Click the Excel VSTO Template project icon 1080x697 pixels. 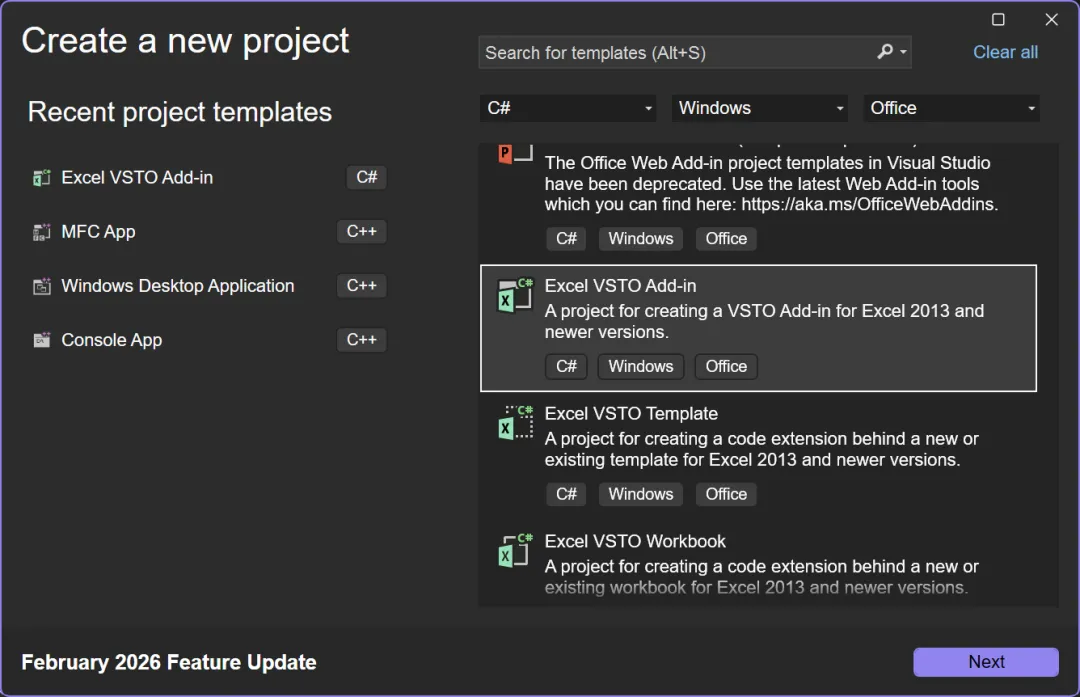pos(515,423)
